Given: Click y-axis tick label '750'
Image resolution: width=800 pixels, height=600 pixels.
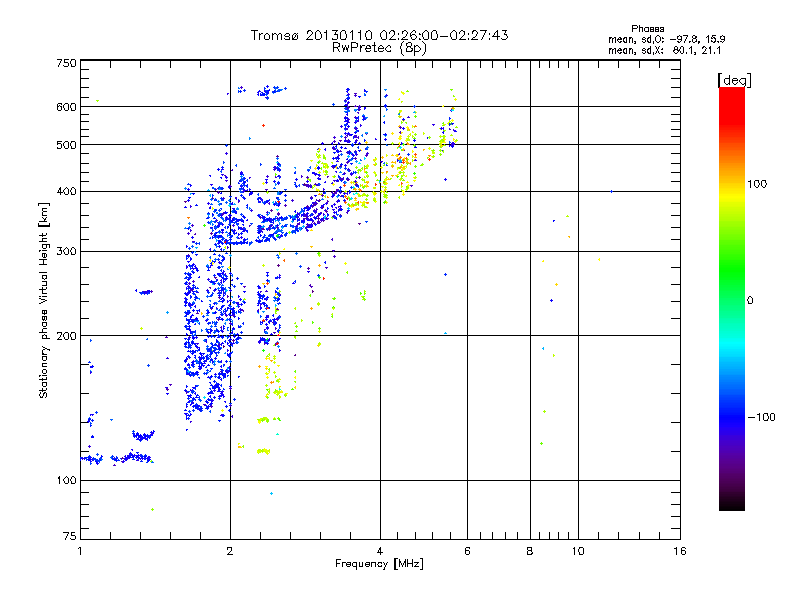Looking at the screenshot, I should (x=66, y=63).
